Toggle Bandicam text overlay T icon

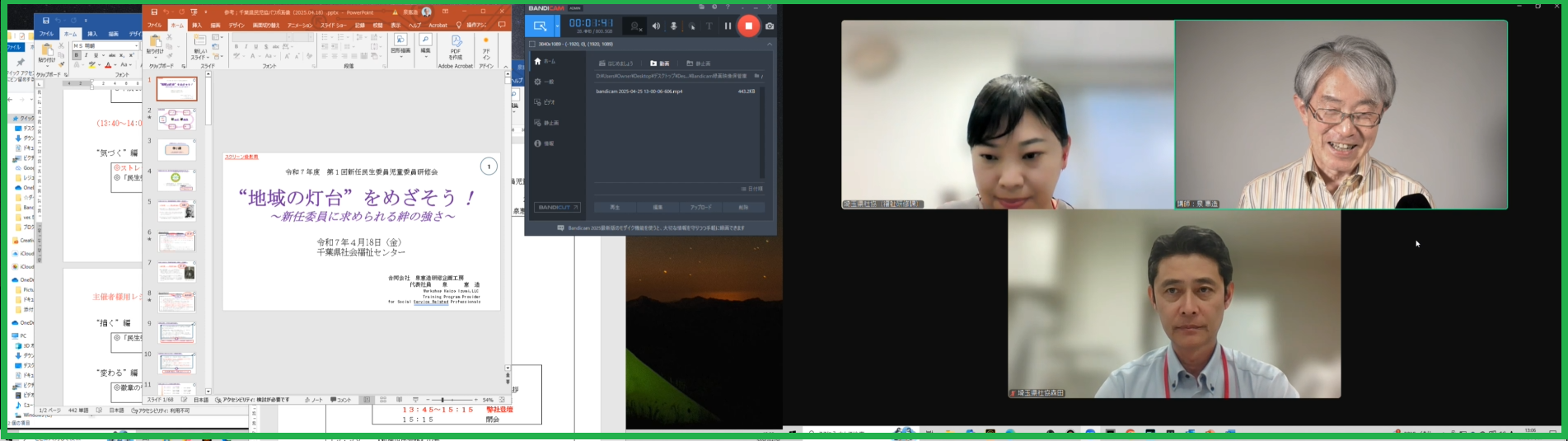click(x=709, y=26)
